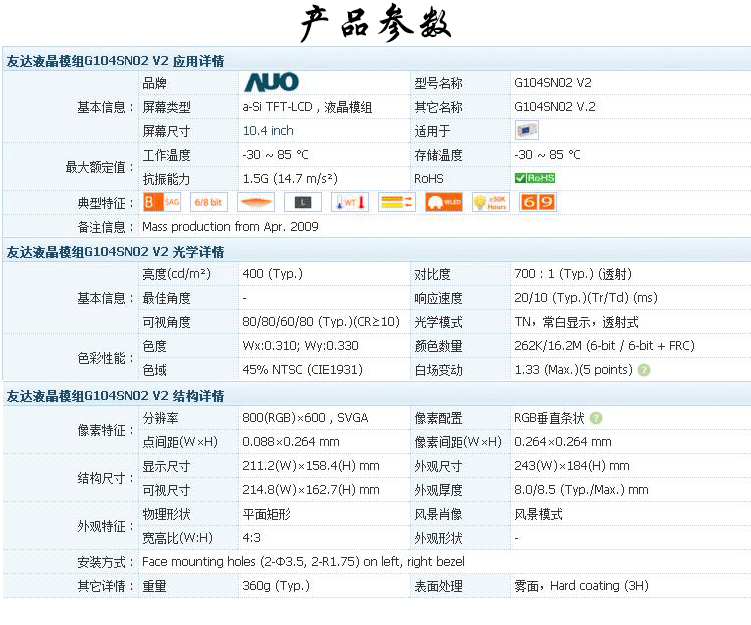The height and width of the screenshot is (625, 751).
Task: Click the working temperature -30 ~ 85 ℃ value
Action: pyautogui.click(x=275, y=154)
